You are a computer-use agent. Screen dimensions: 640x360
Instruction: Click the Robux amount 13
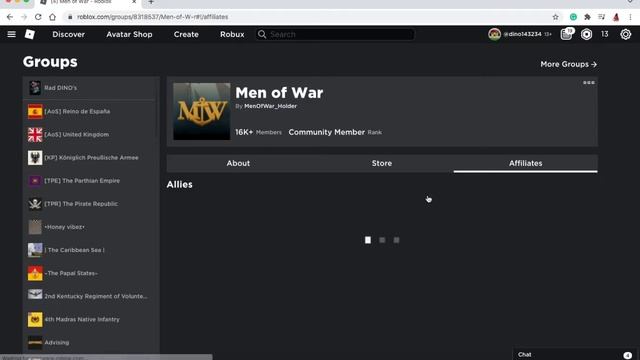pos(604,34)
